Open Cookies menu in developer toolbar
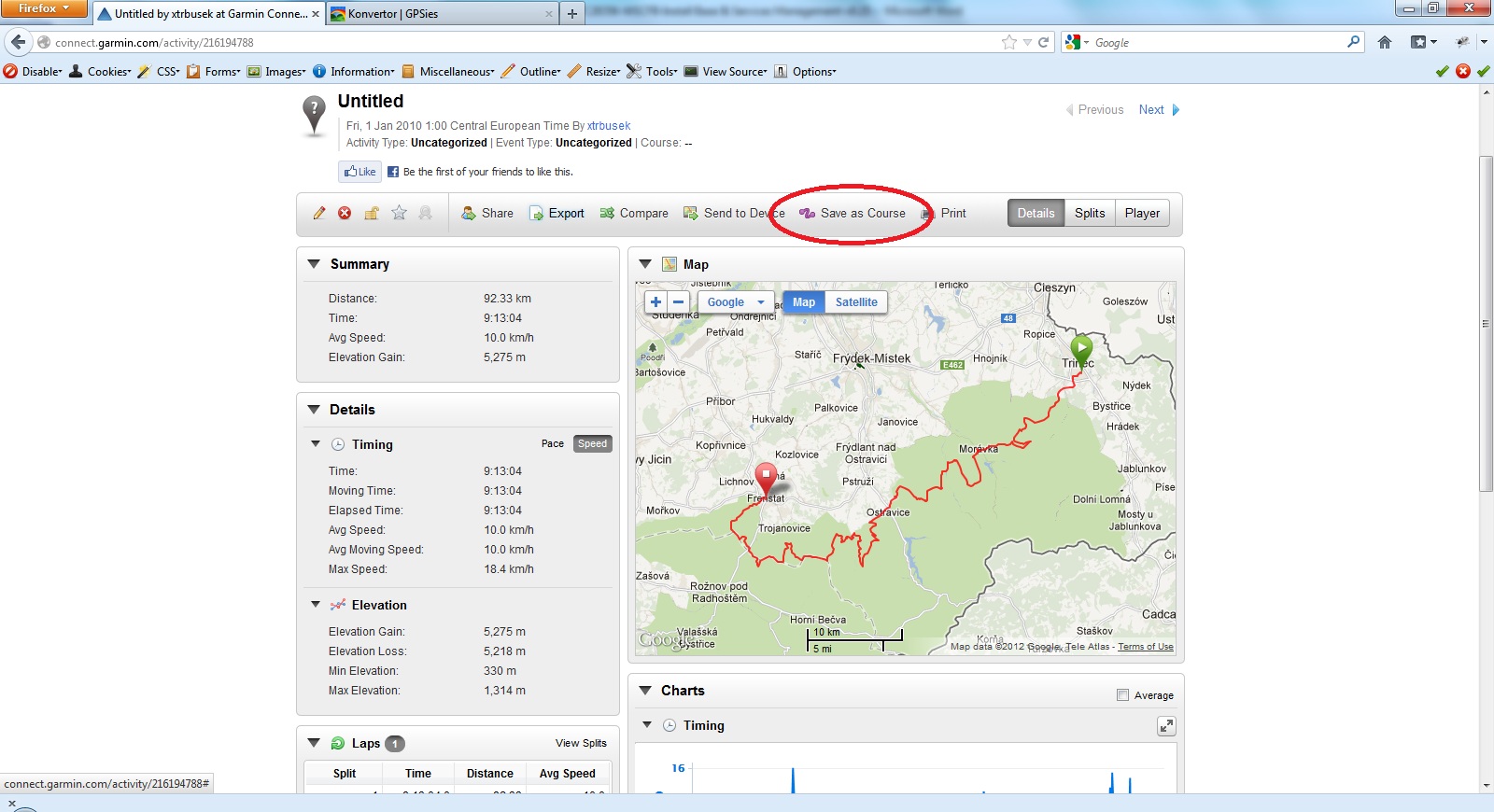Viewport: 1494px width, 812px height. point(101,71)
